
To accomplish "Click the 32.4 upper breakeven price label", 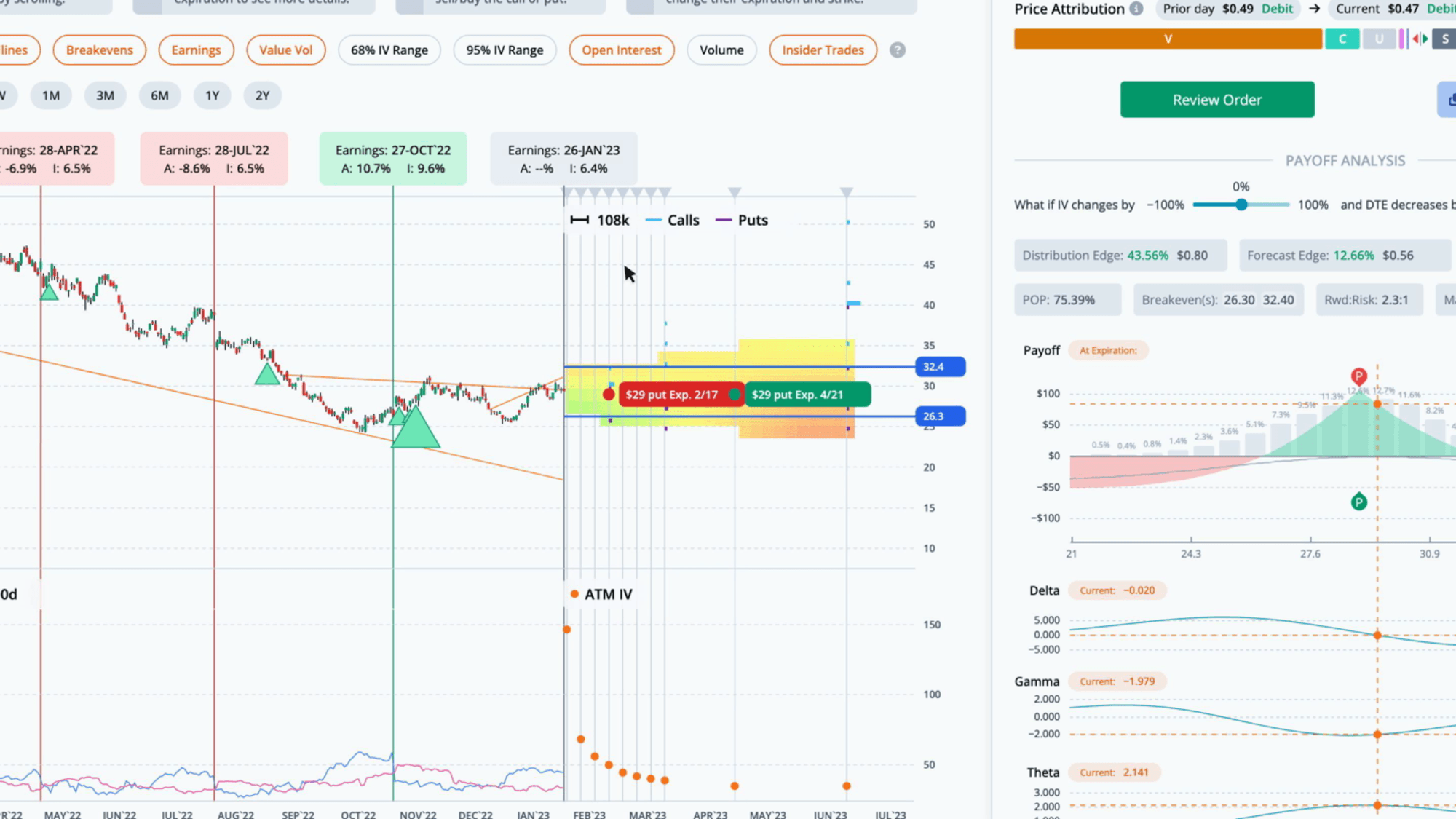I will click(x=941, y=367).
